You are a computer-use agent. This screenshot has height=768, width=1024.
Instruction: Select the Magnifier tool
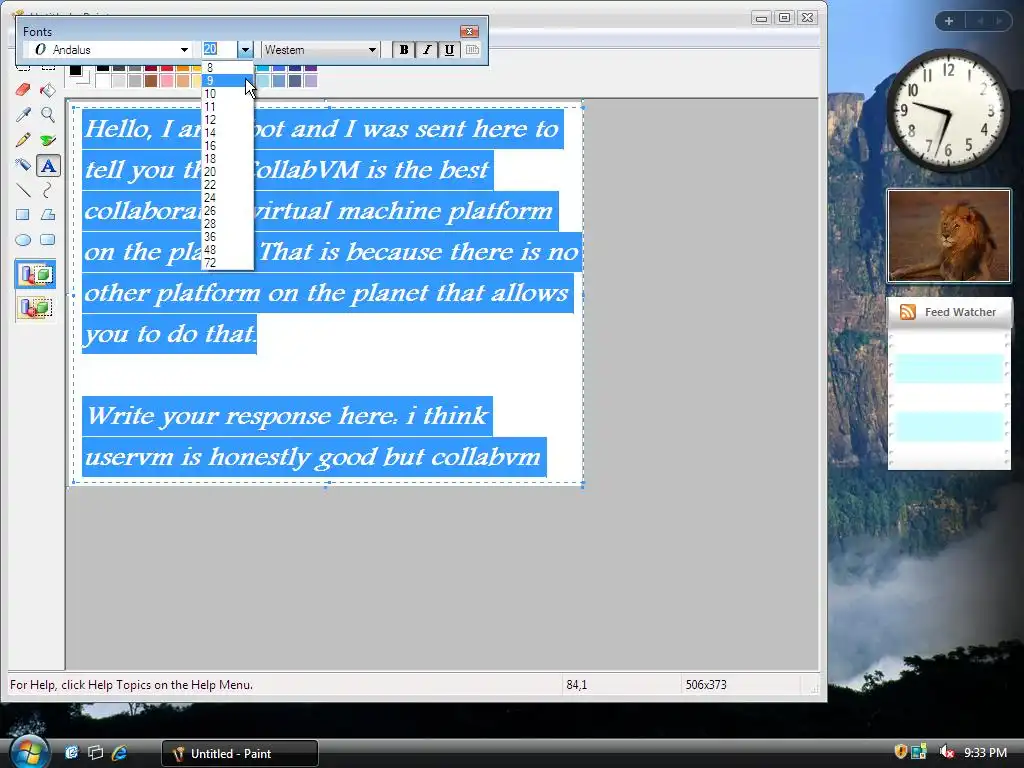coord(48,115)
